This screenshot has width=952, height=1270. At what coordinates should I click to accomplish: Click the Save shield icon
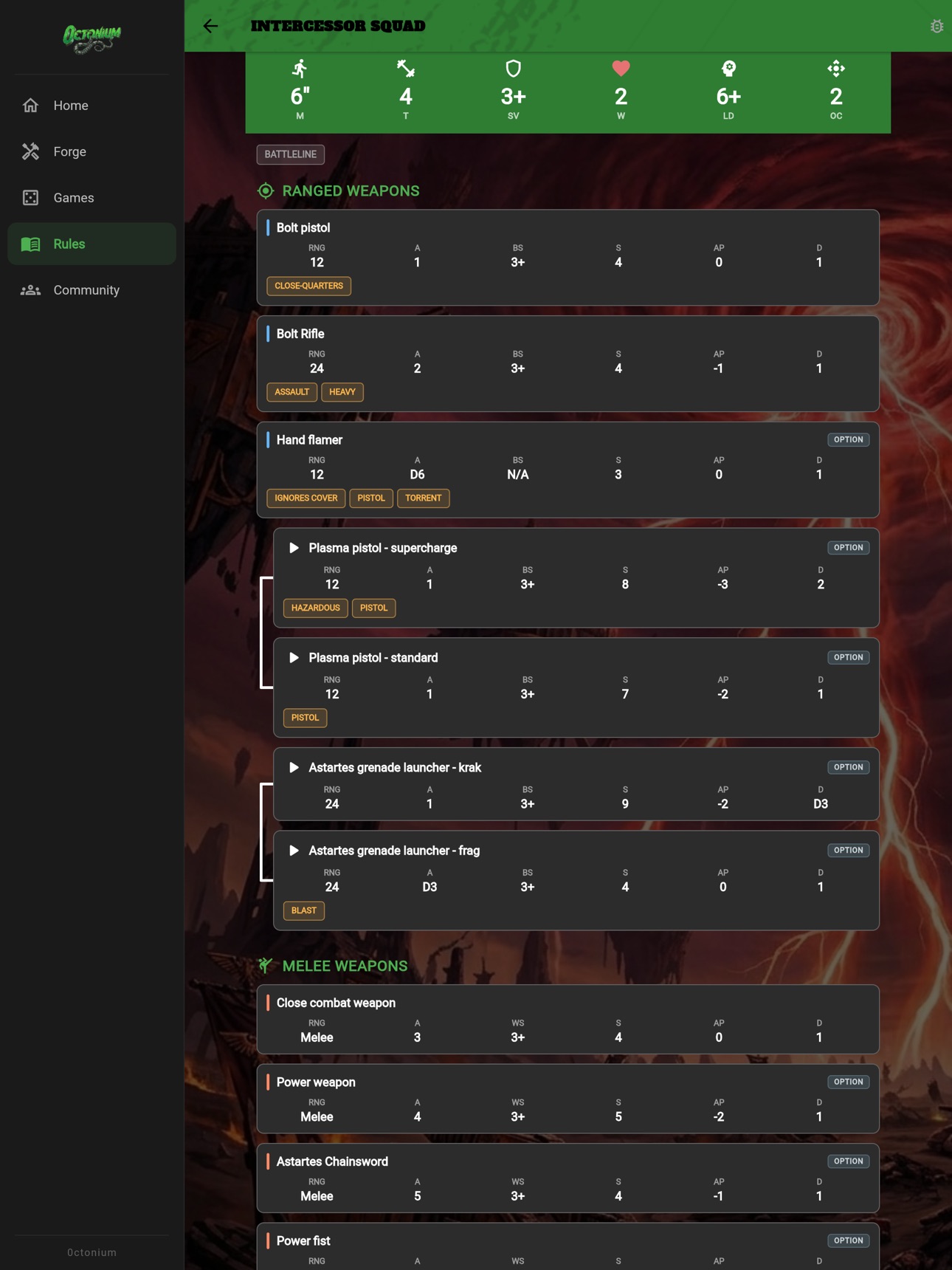pyautogui.click(x=514, y=69)
